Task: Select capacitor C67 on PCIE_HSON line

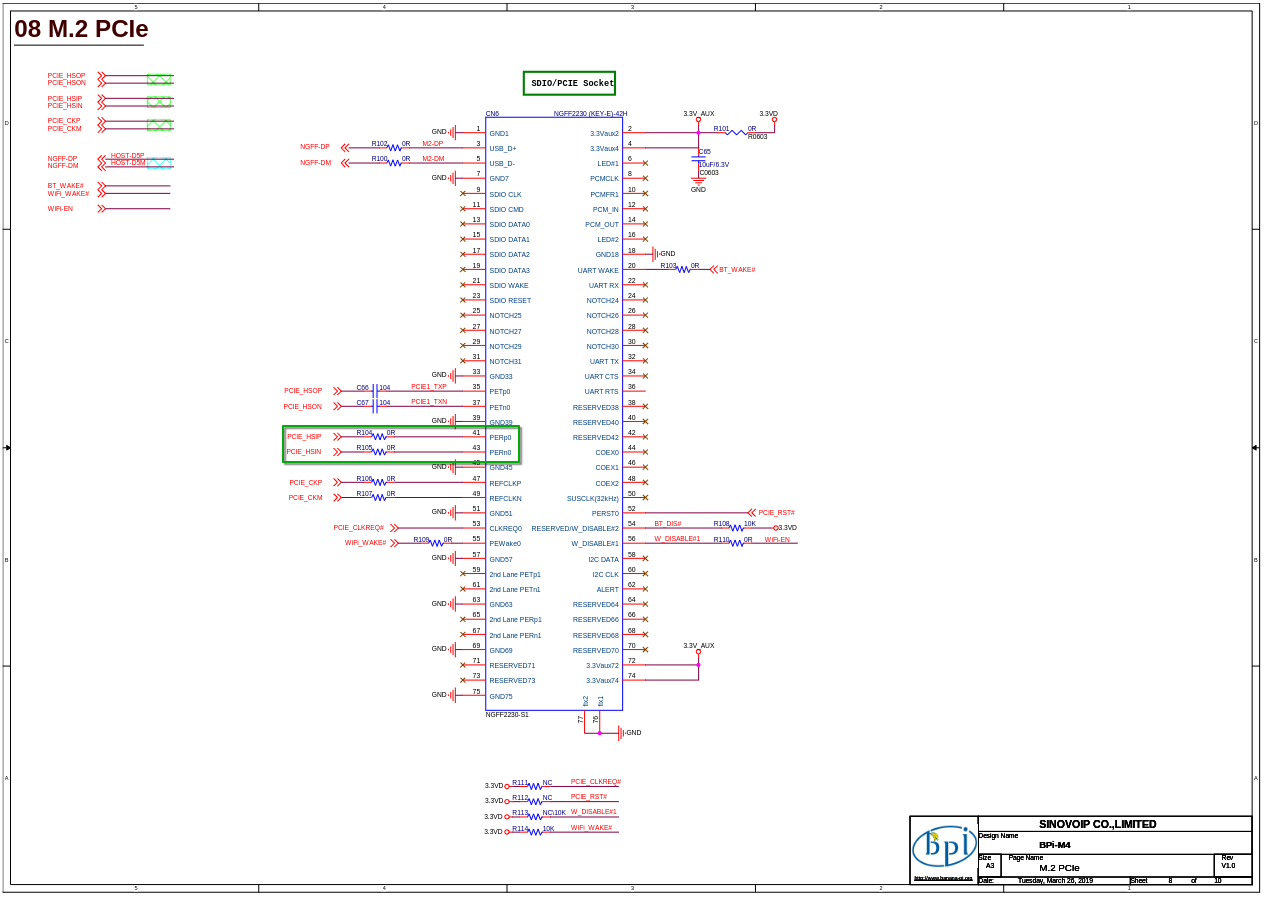Action: (x=373, y=404)
